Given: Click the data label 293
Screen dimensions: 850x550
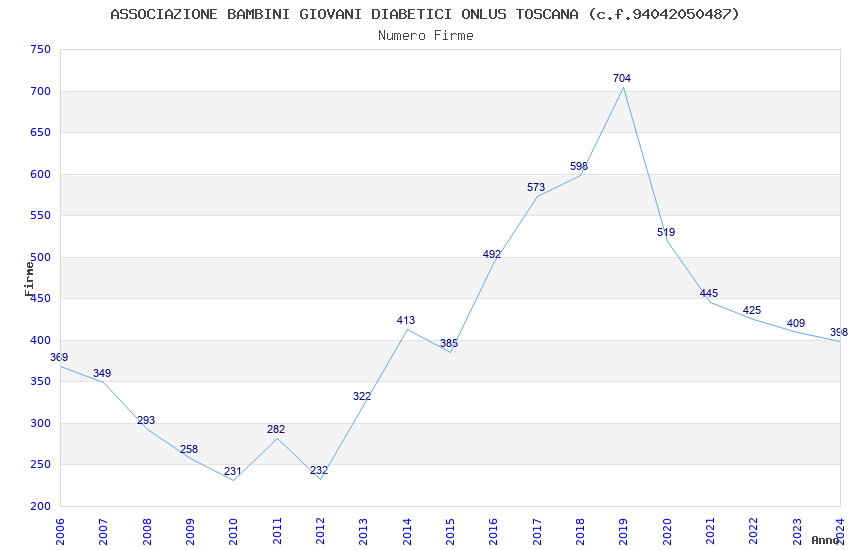Looking at the screenshot, I should [146, 420].
